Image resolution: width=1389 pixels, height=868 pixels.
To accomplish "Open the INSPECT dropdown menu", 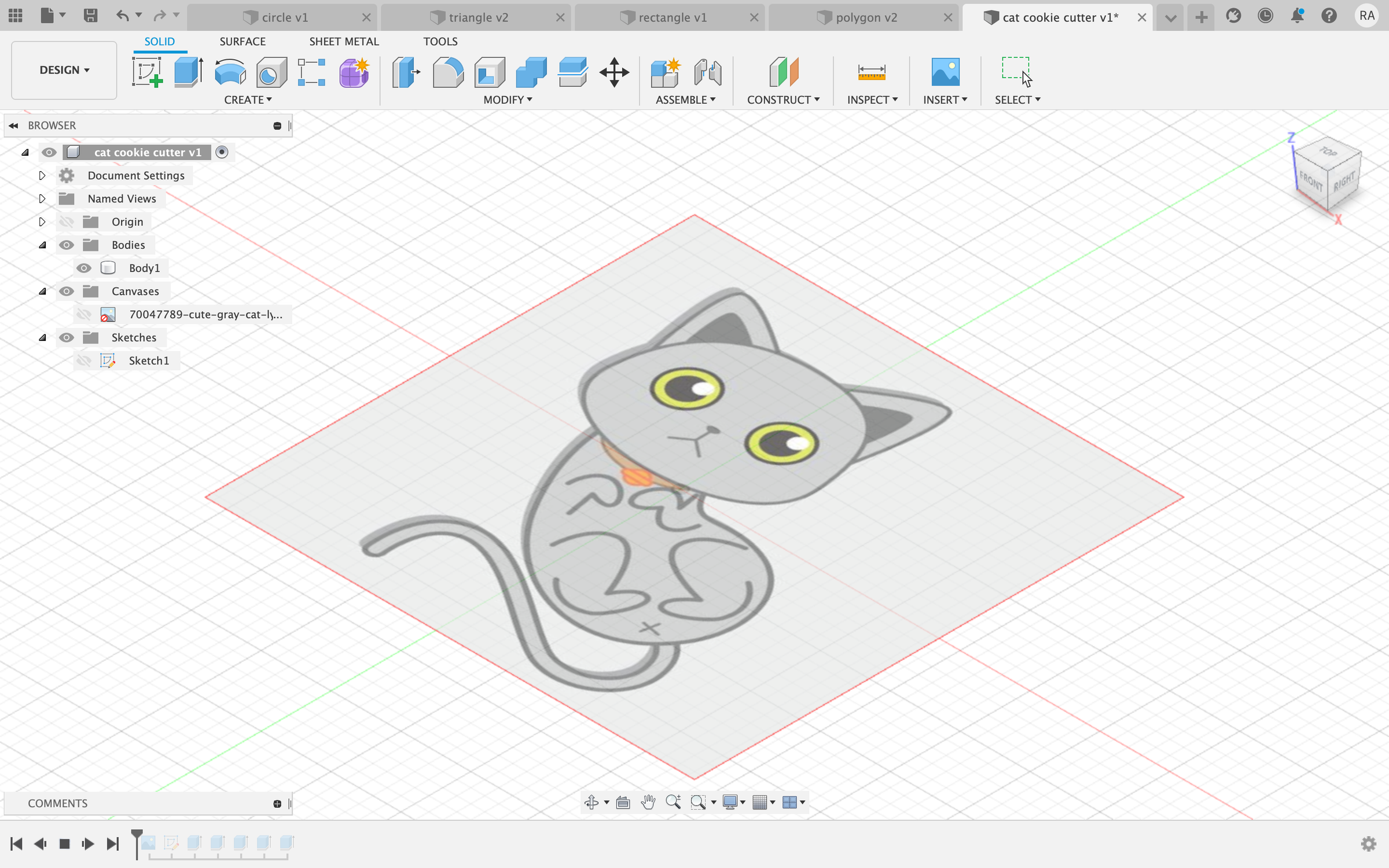I will pyautogui.click(x=872, y=100).
